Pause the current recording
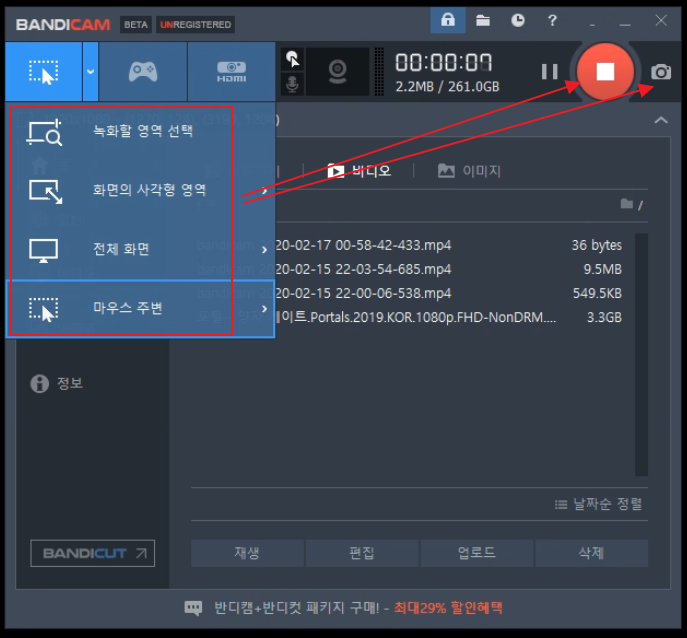 tap(549, 71)
